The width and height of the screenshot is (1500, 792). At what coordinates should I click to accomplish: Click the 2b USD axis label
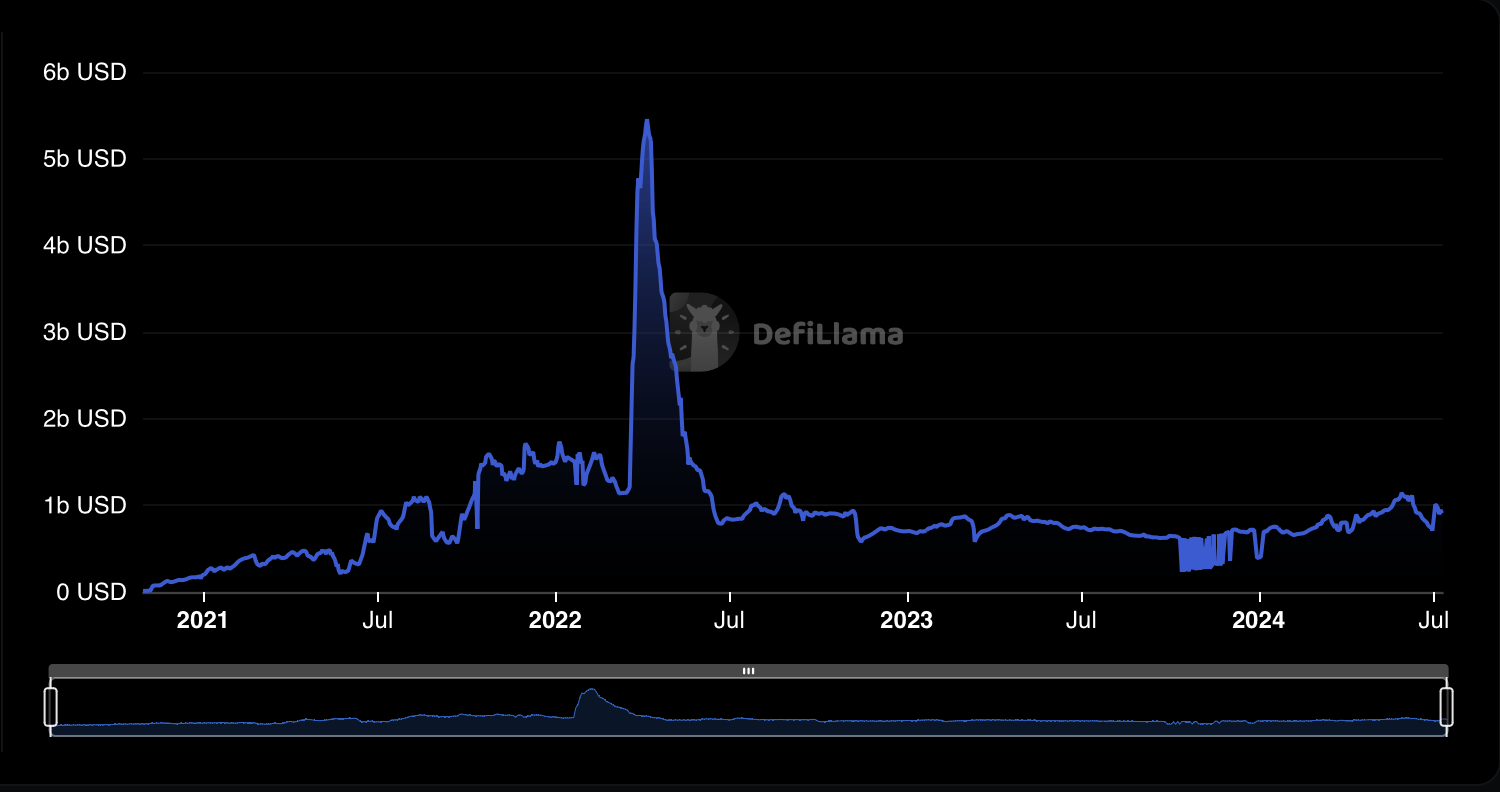[85, 419]
